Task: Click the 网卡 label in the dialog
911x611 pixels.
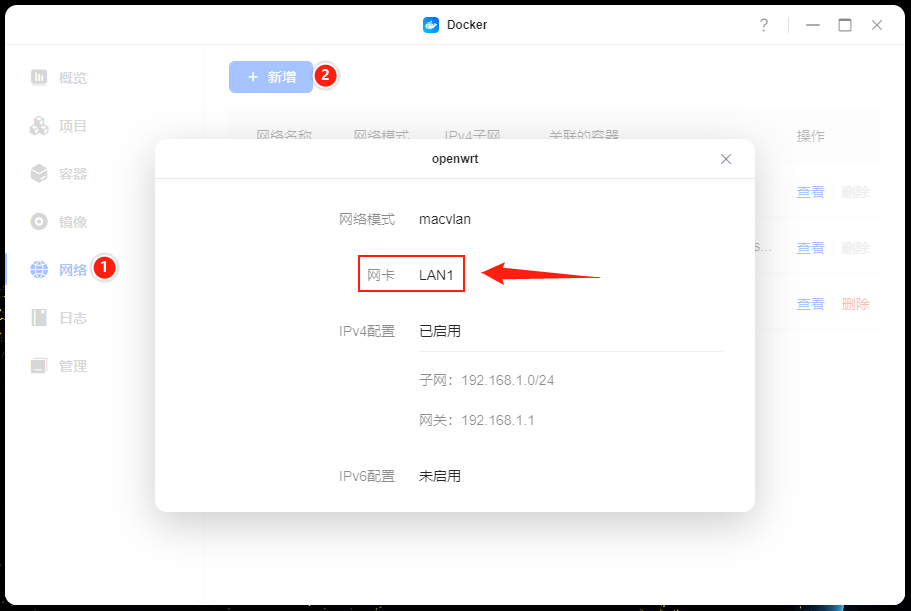Action: pyautogui.click(x=381, y=275)
